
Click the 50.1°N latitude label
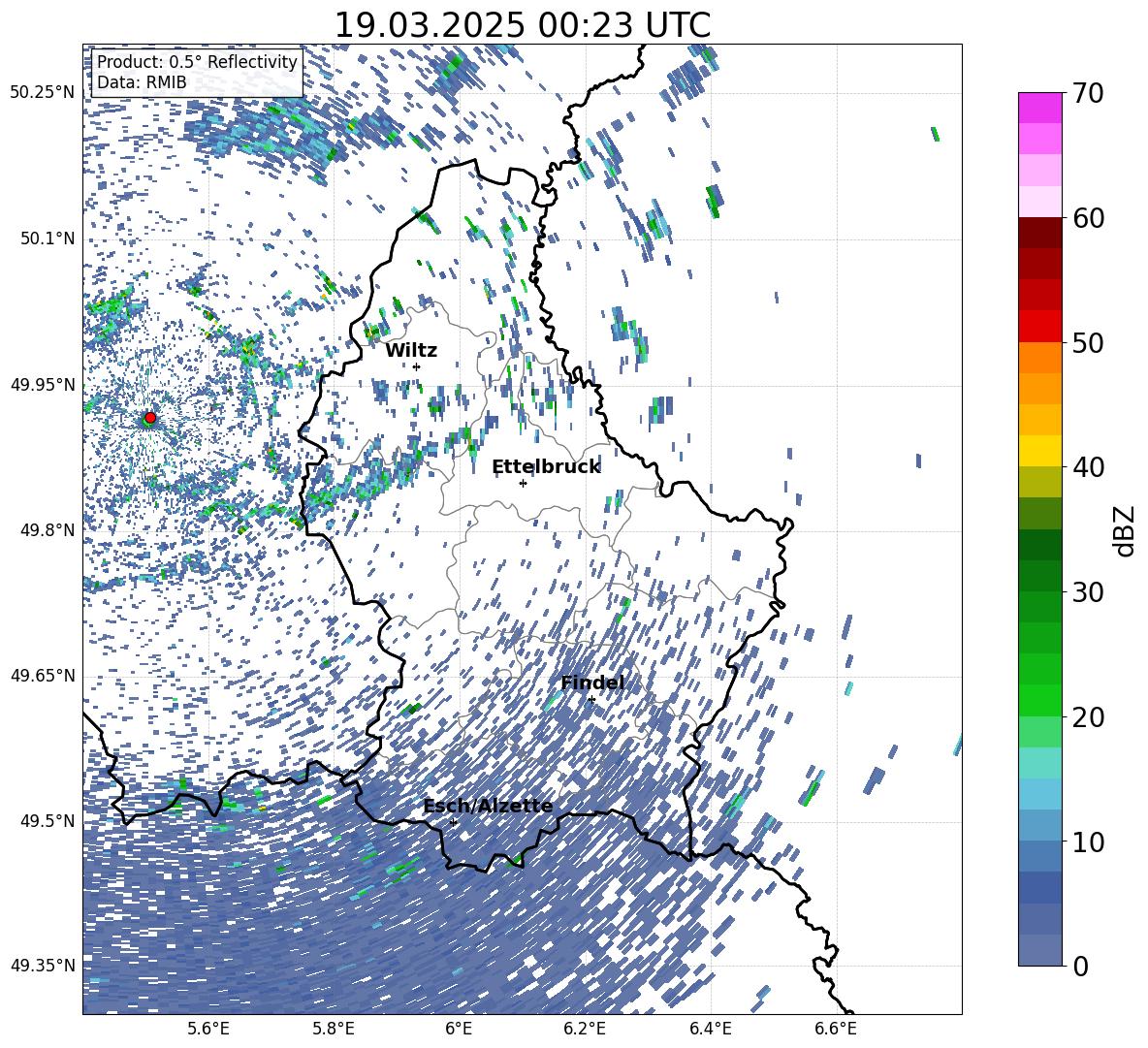pyautogui.click(x=48, y=238)
